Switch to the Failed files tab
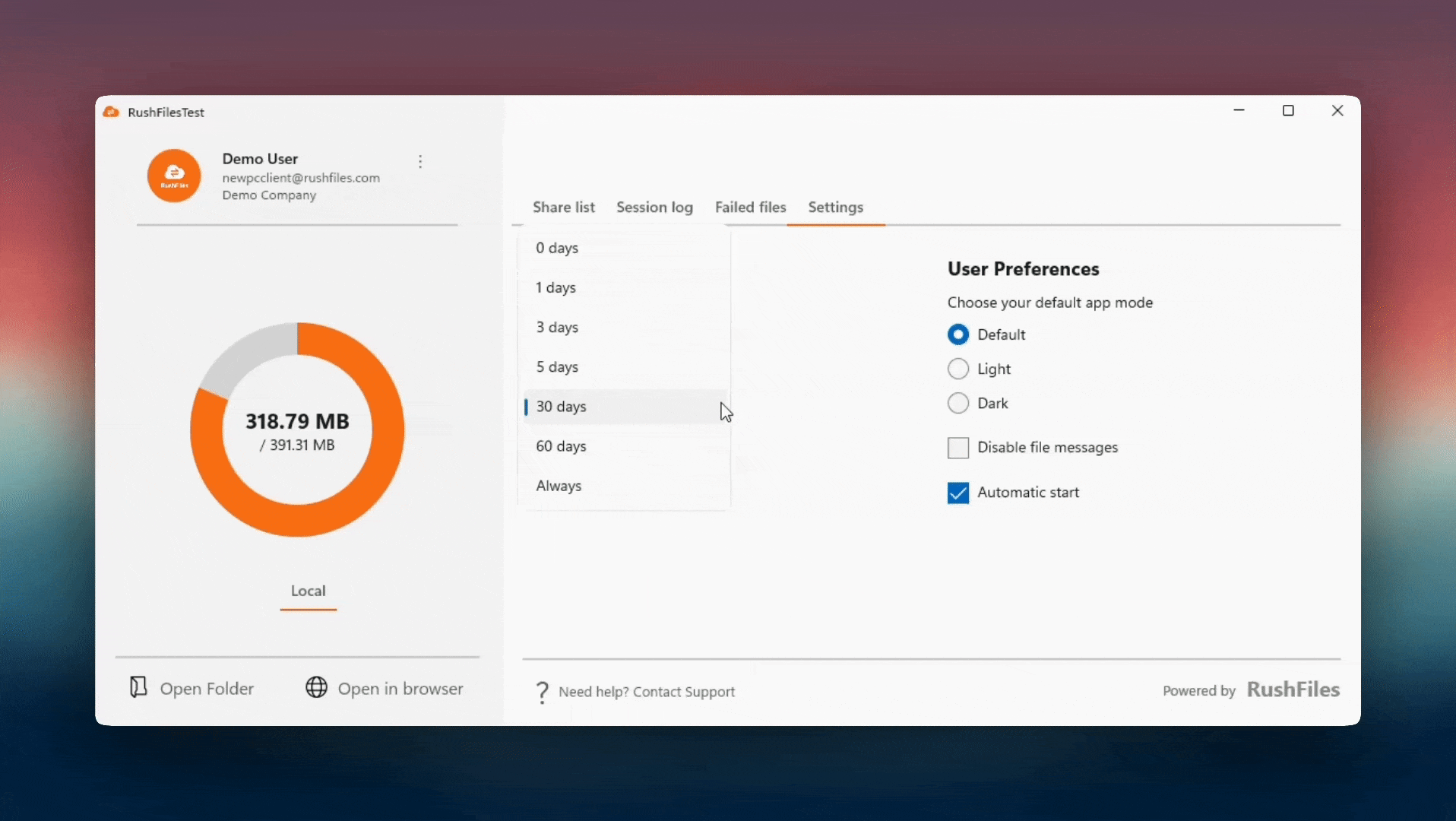This screenshot has width=1456, height=821. 750,208
